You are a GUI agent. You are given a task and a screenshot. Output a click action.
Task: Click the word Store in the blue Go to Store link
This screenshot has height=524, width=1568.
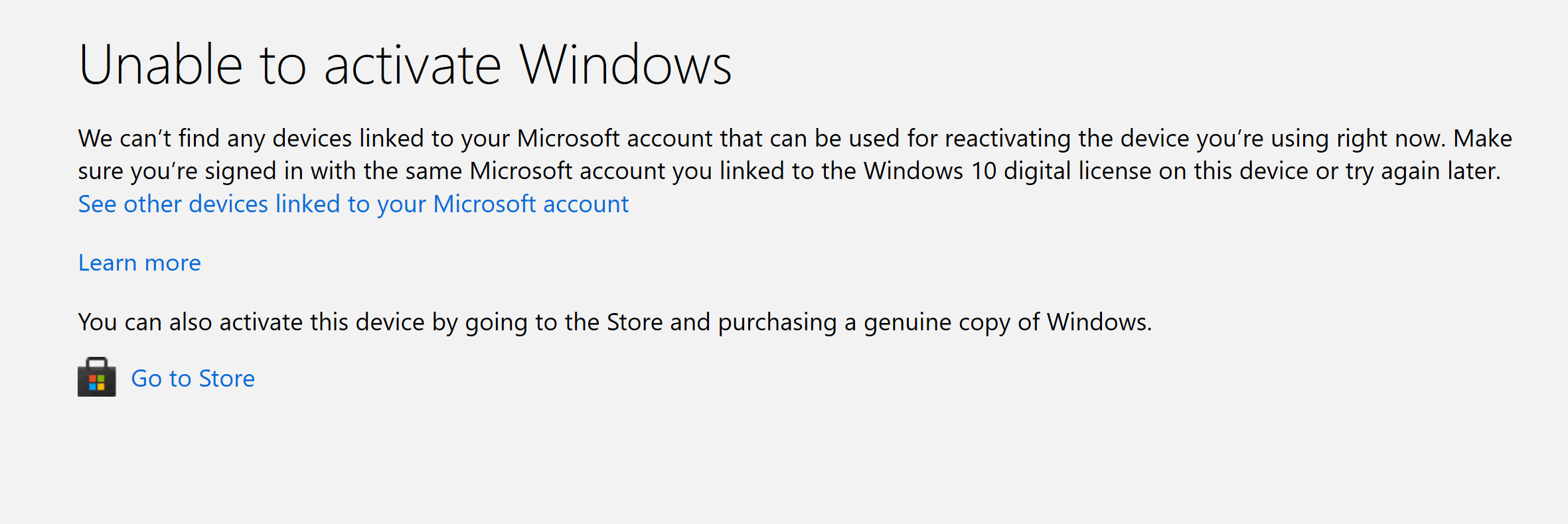(x=227, y=378)
